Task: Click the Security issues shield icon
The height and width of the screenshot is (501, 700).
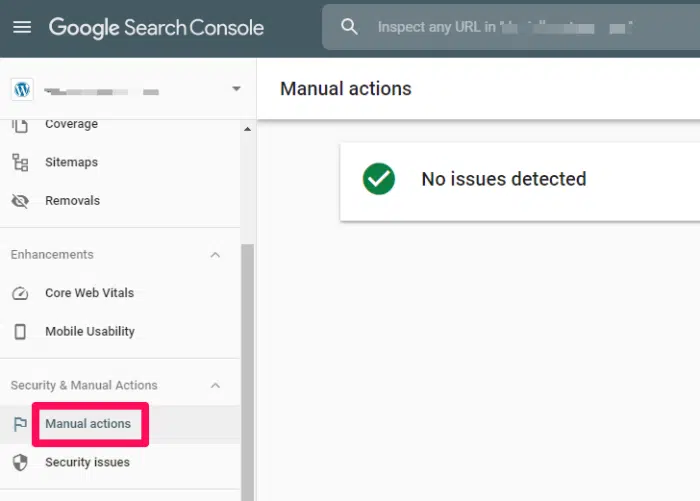Action: [x=20, y=463]
